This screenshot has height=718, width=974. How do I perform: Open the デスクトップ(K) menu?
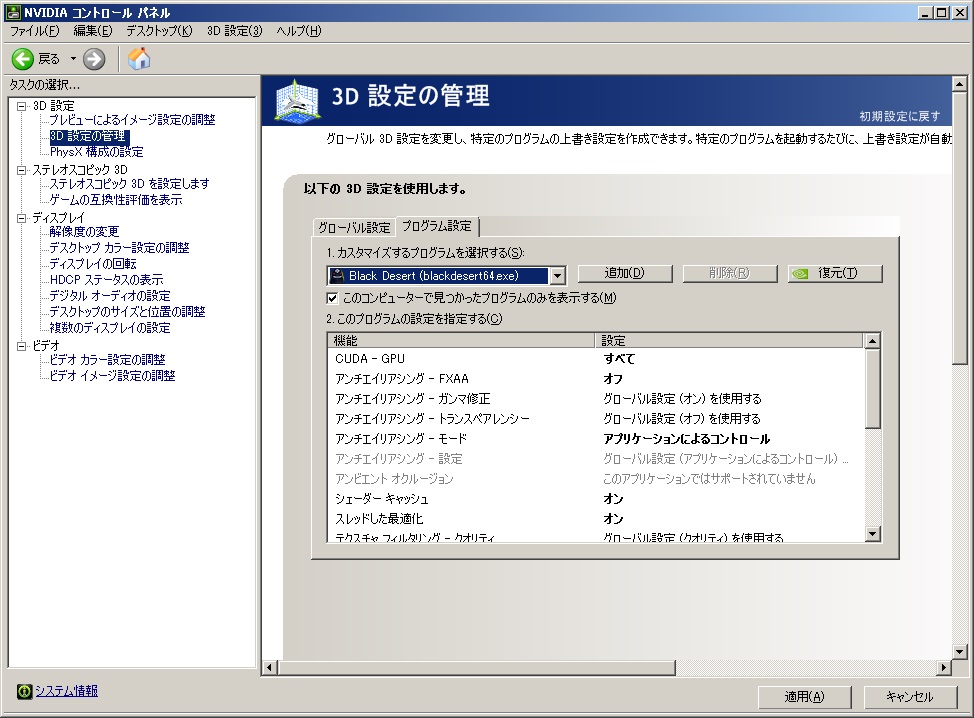(159, 31)
